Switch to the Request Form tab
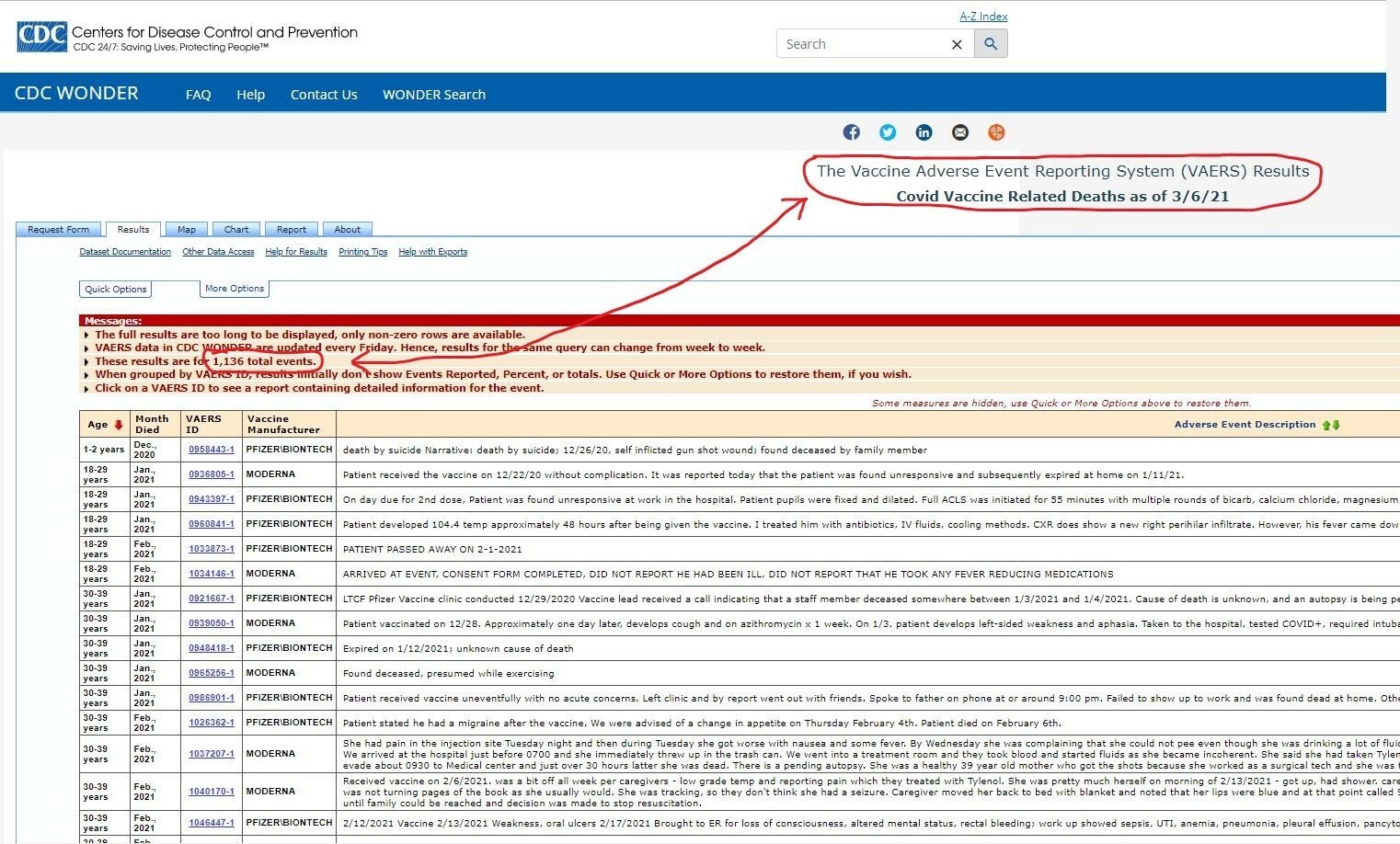1400x844 pixels. (x=58, y=230)
